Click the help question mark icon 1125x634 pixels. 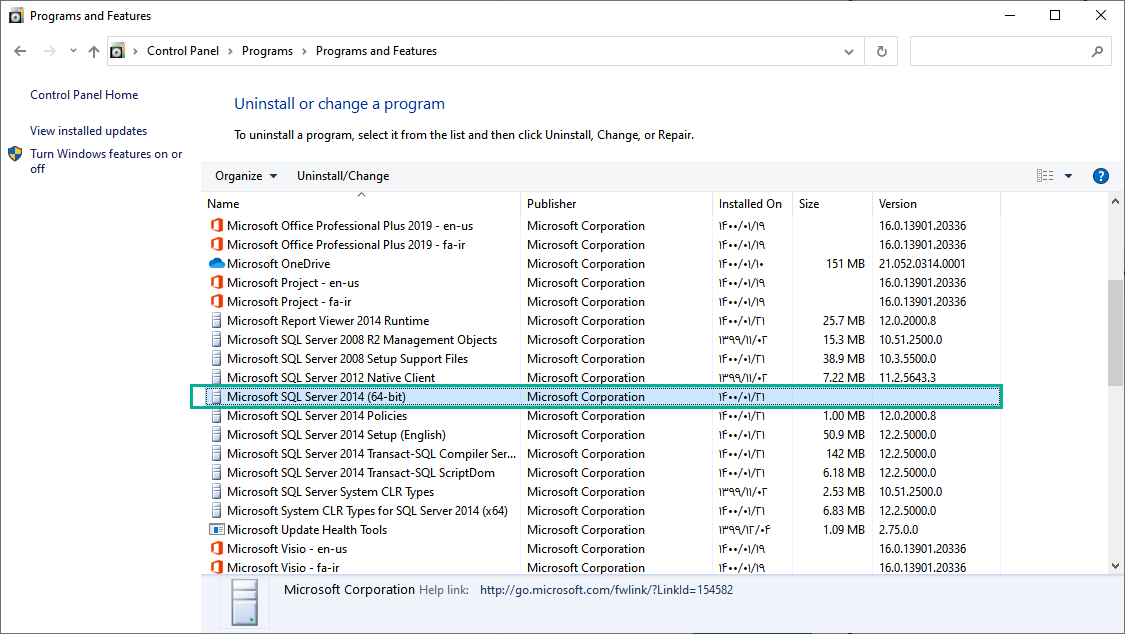(1101, 176)
